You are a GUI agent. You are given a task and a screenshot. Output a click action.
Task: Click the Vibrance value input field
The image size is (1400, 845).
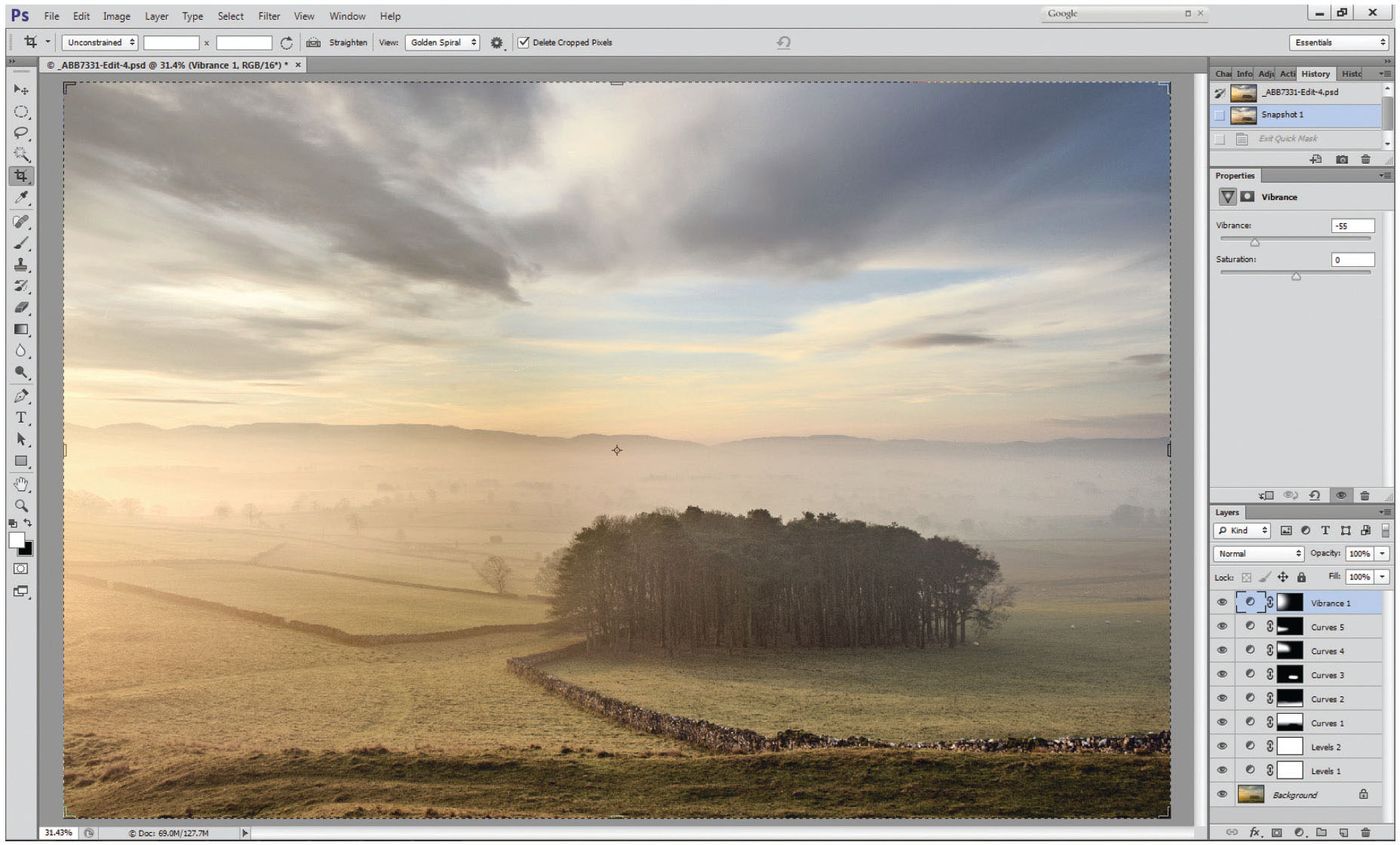[x=1352, y=226]
